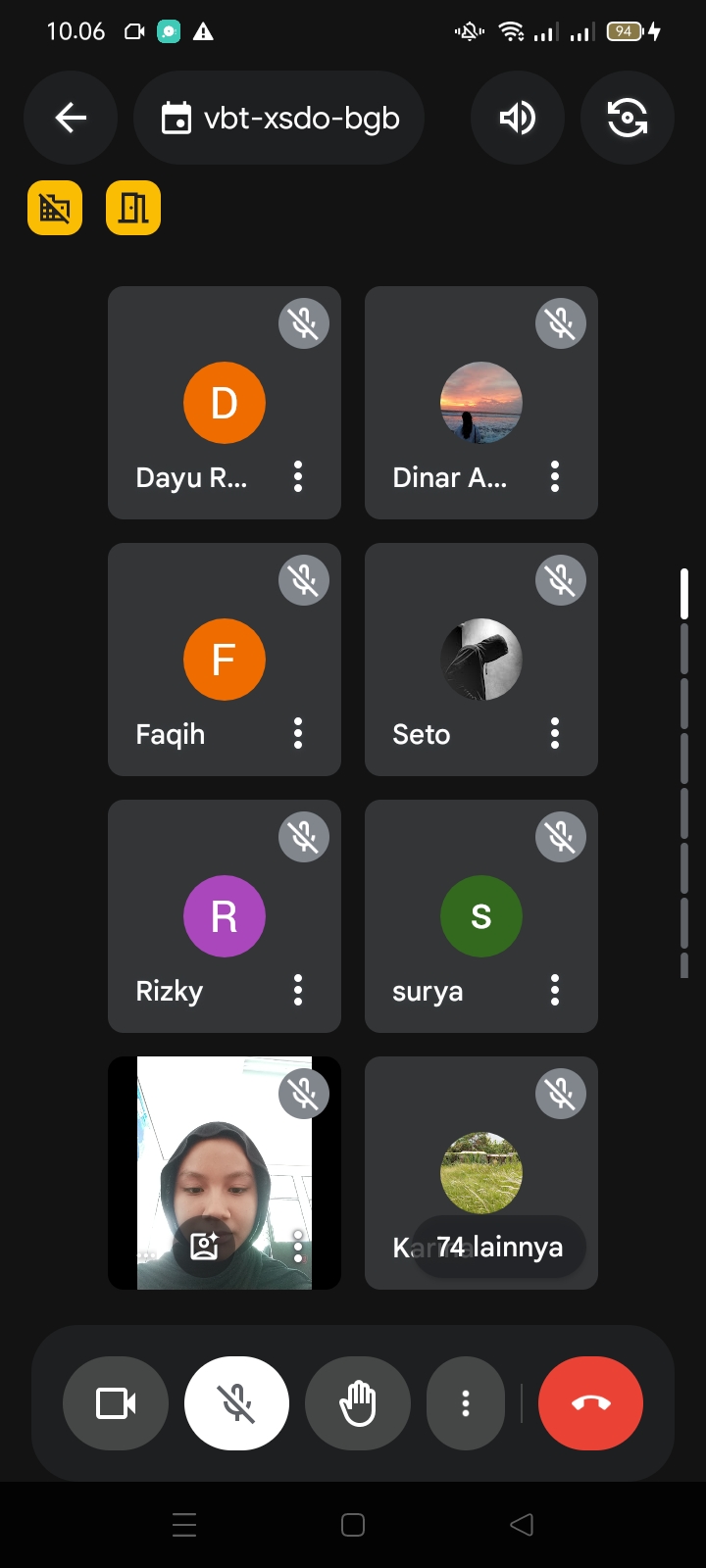Screen dimensions: 706x1568
Task: Toggle the camera on or off
Action: pyautogui.click(x=116, y=1403)
